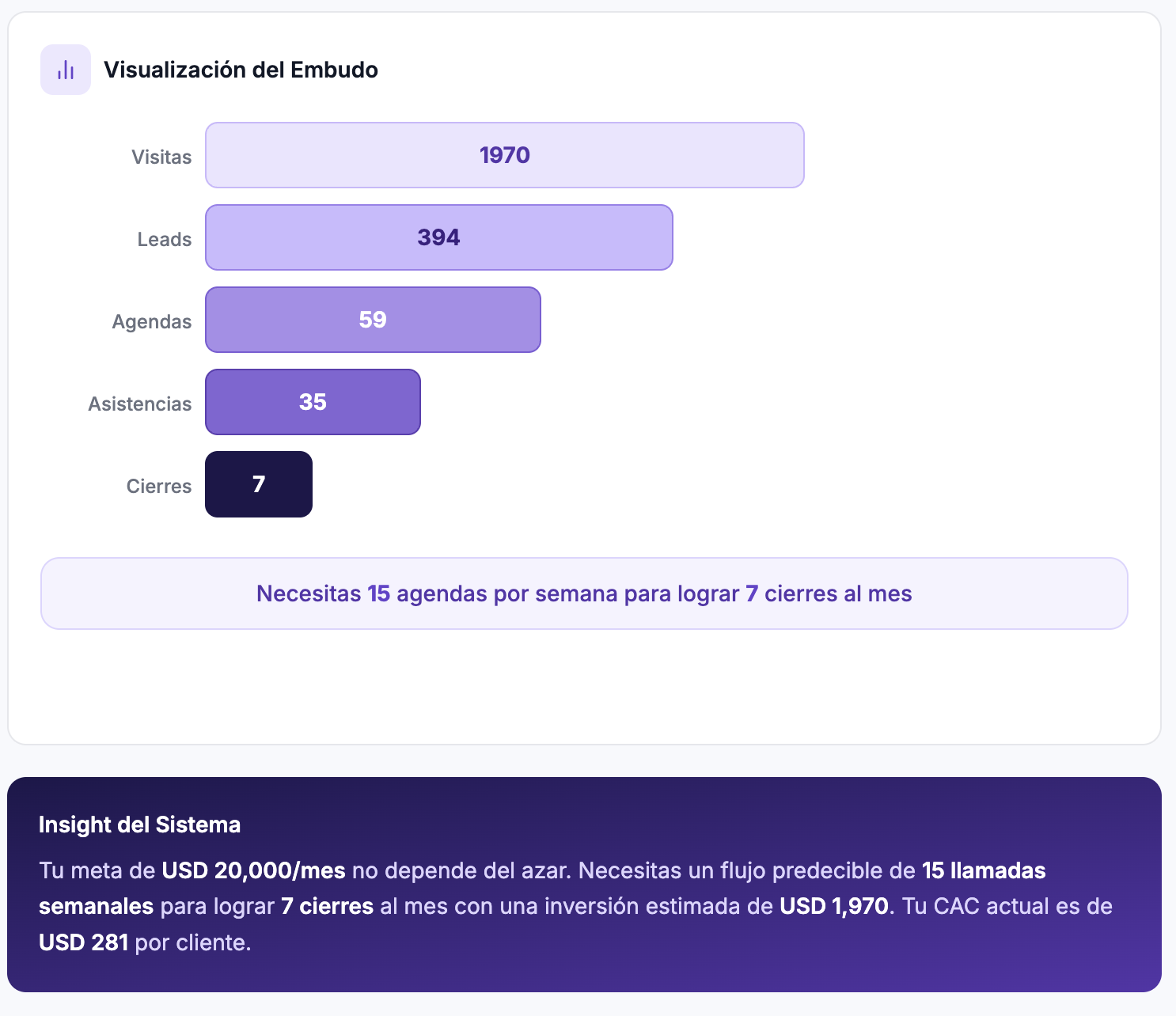
Task: Click the Visitas stage label
Action: click(x=162, y=157)
